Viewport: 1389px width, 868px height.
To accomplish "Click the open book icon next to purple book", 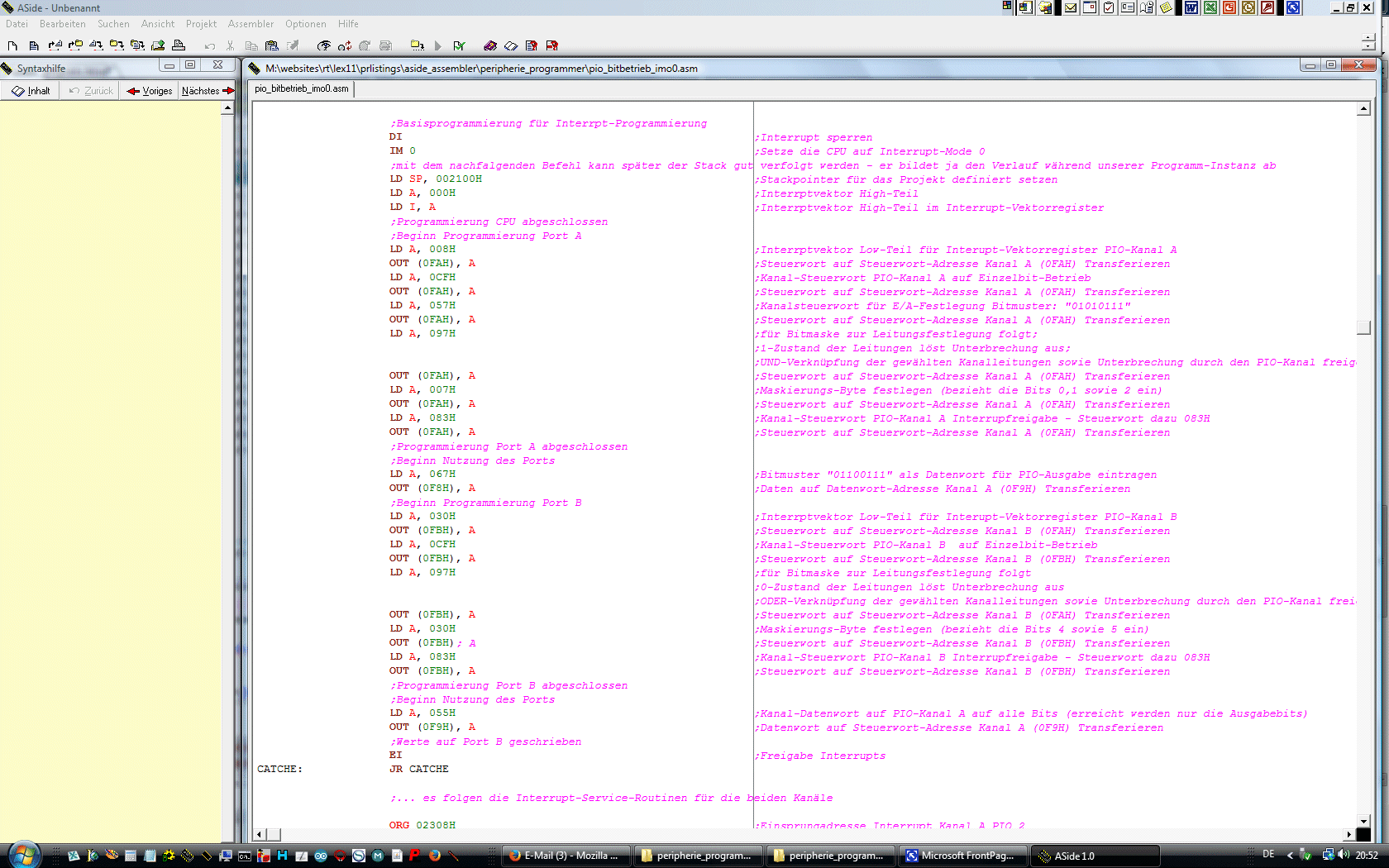I will tap(511, 45).
